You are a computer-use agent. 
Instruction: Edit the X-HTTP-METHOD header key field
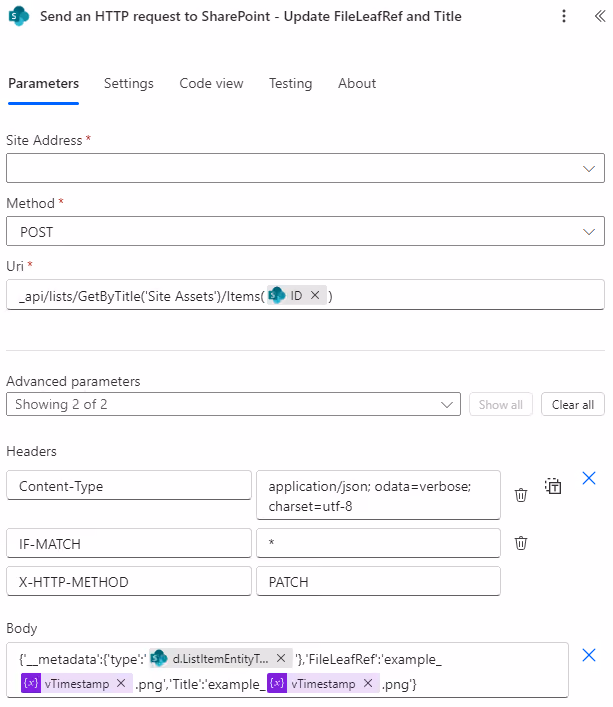point(129,581)
